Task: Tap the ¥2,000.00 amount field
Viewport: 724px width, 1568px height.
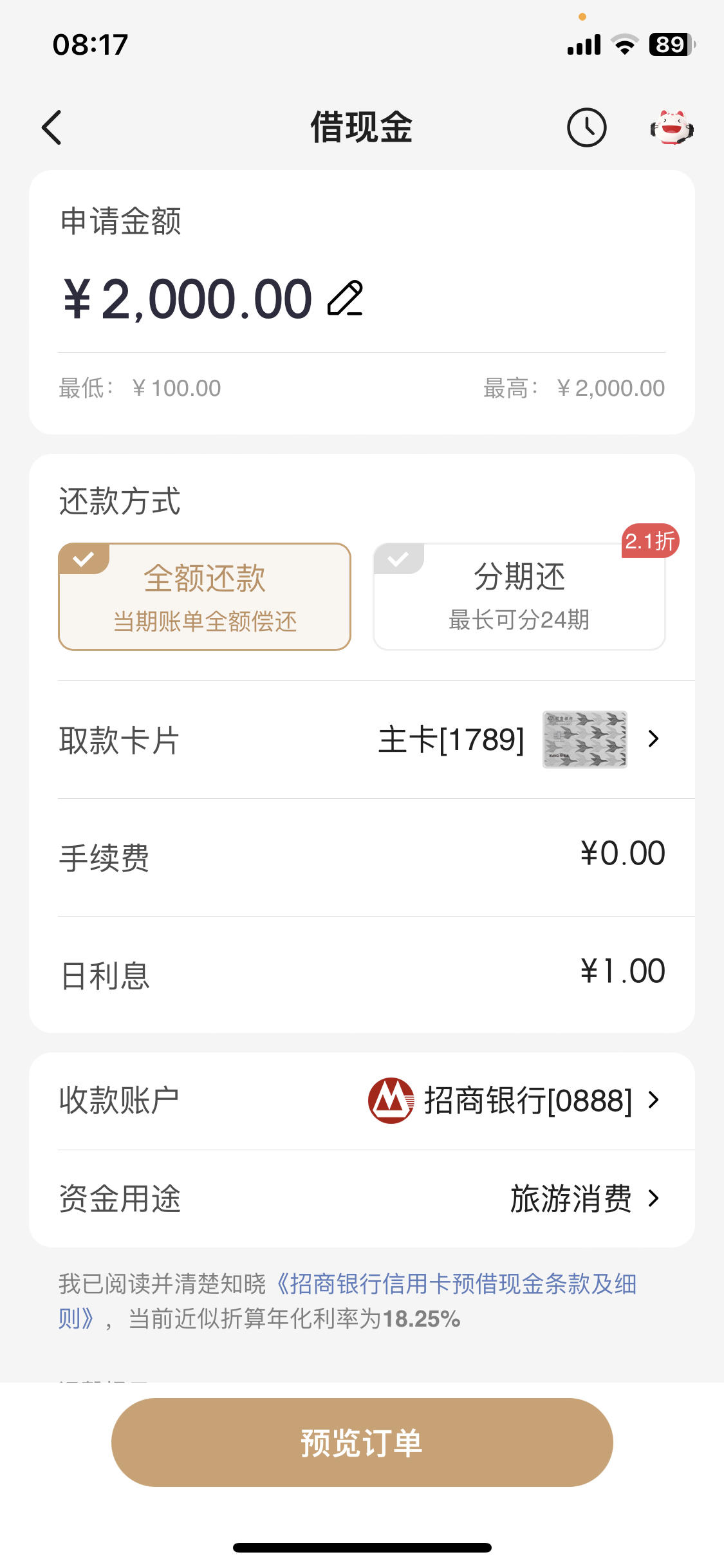Action: [188, 299]
